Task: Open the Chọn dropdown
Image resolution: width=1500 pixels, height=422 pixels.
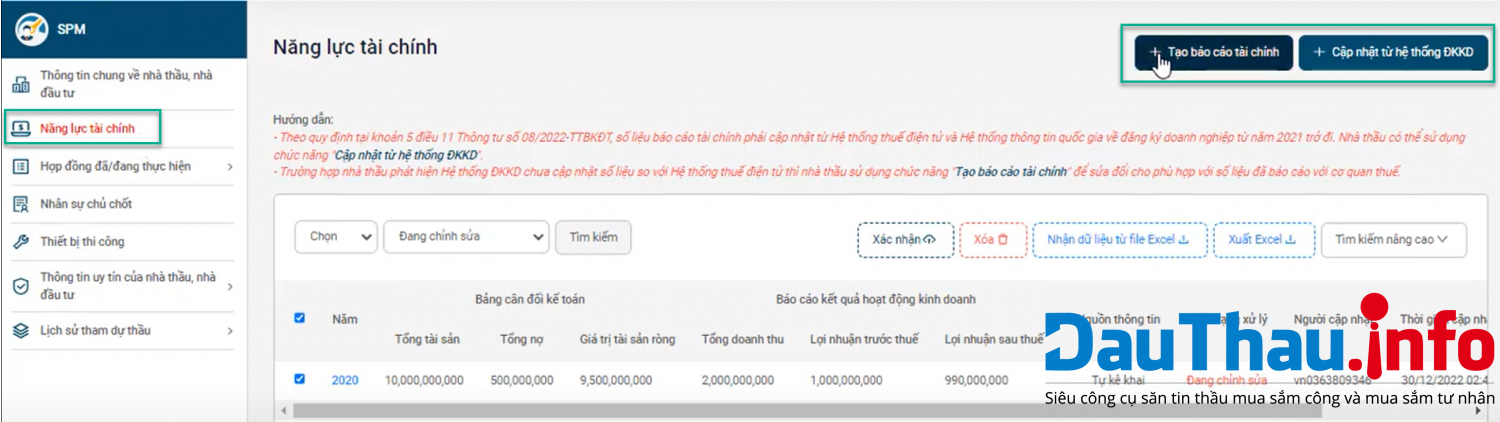Action: [336, 237]
